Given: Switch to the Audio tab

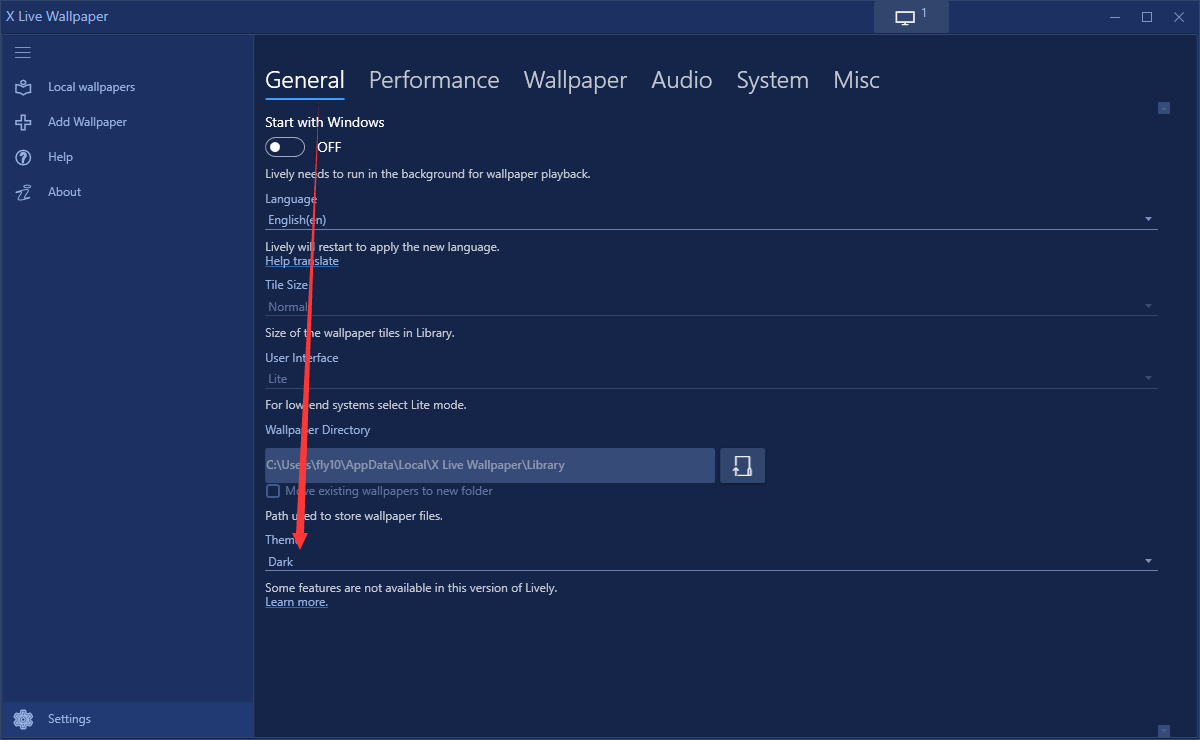Looking at the screenshot, I should 682,81.
